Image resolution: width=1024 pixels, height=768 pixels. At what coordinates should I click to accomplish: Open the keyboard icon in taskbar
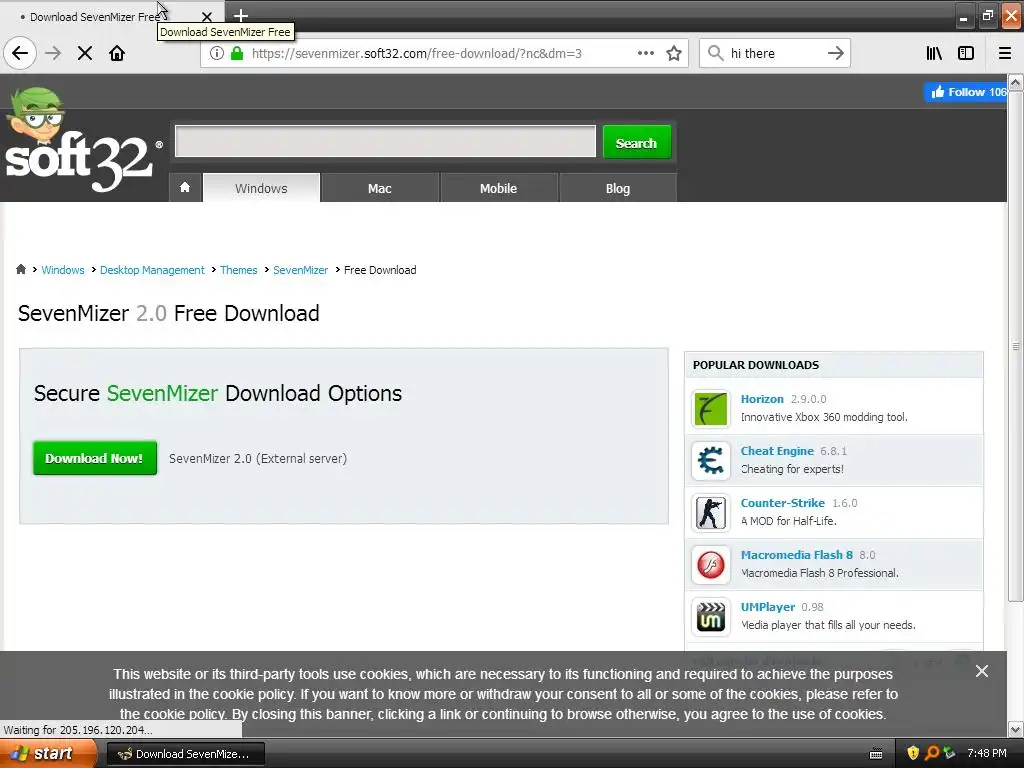pos(876,754)
